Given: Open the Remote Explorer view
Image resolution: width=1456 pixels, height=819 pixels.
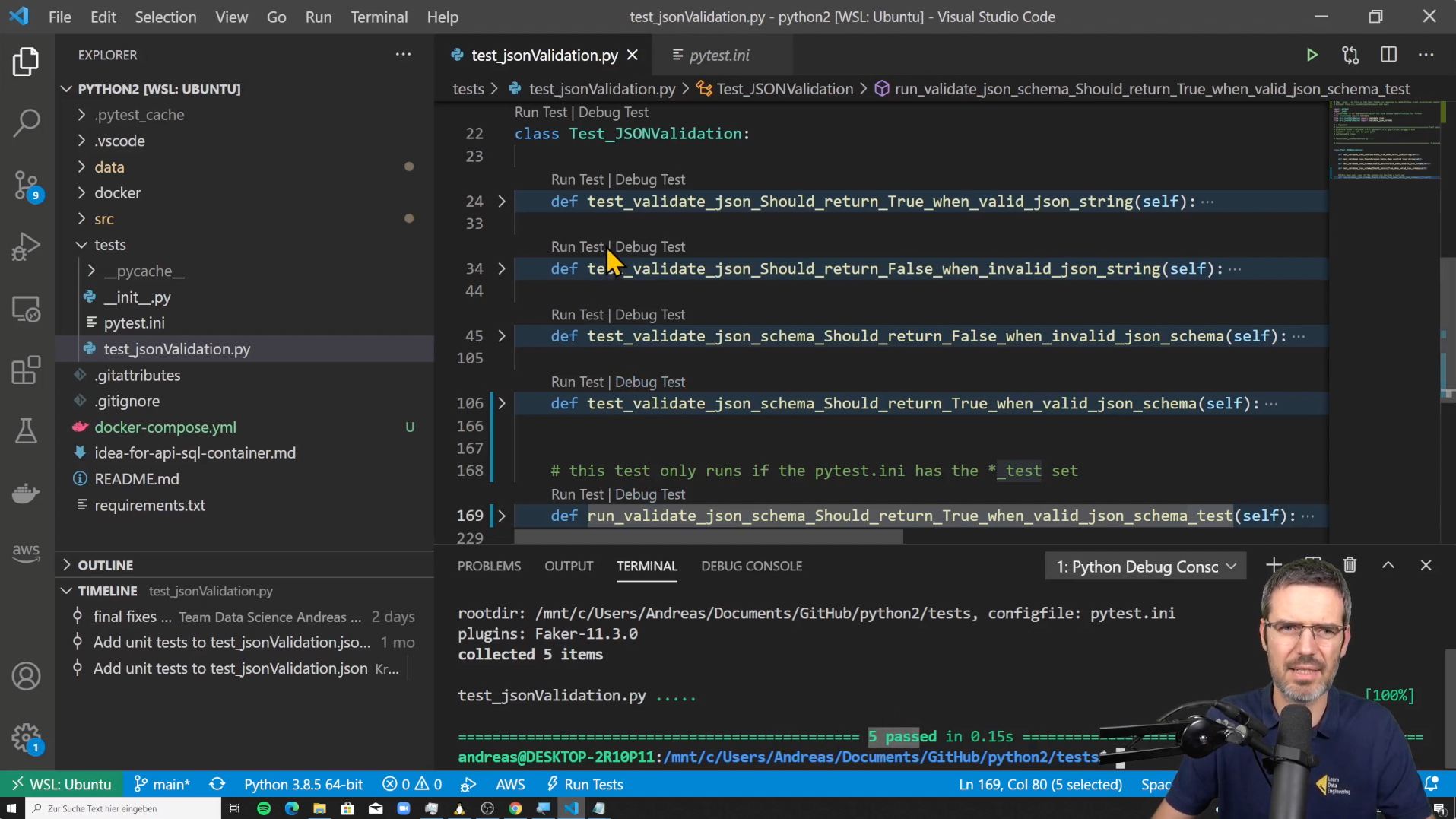Looking at the screenshot, I should pos(26,310).
